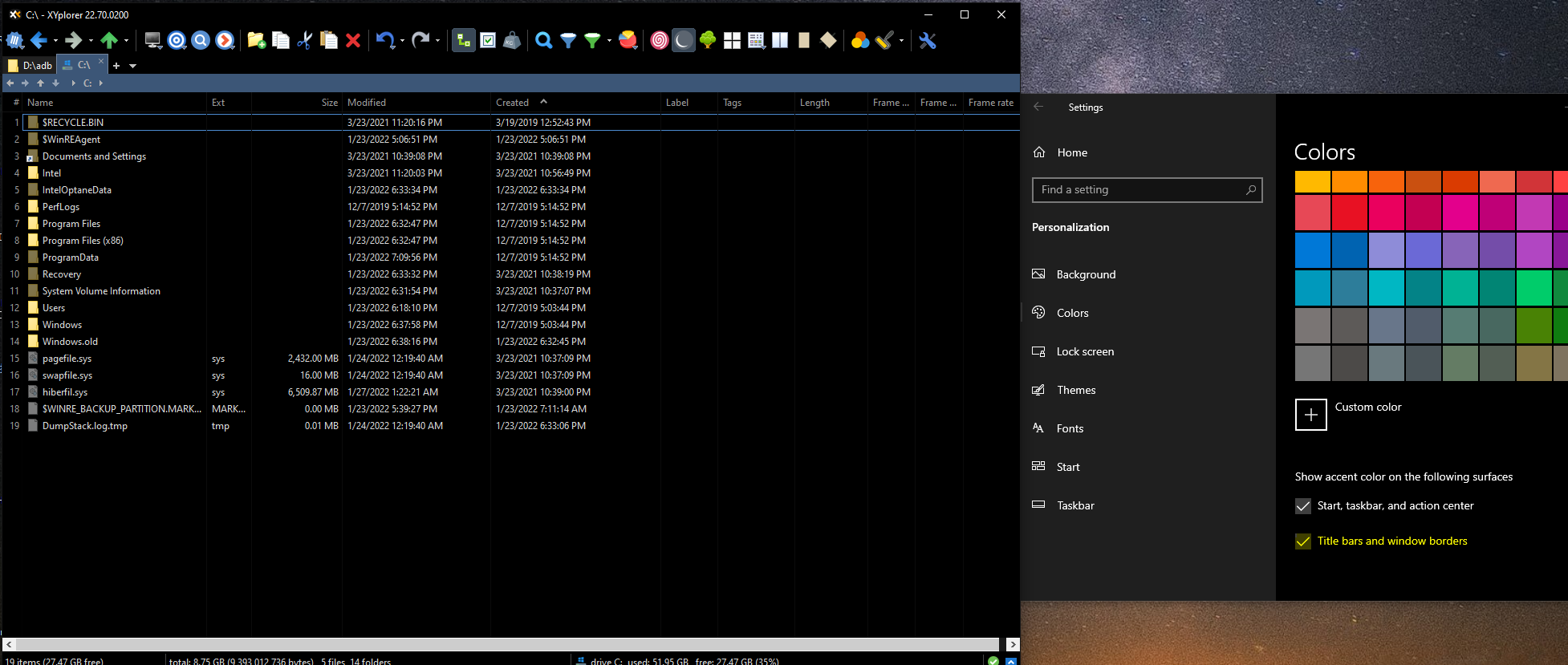Open the Up button dropdown arrow
1568x665 pixels.
(126, 41)
